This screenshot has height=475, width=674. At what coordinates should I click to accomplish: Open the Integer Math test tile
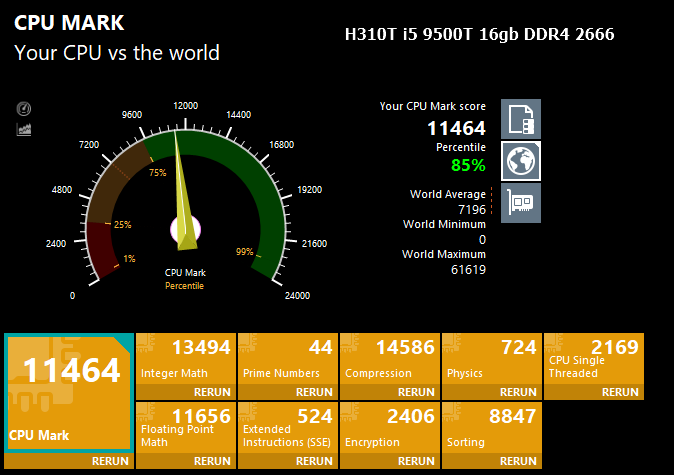point(185,359)
